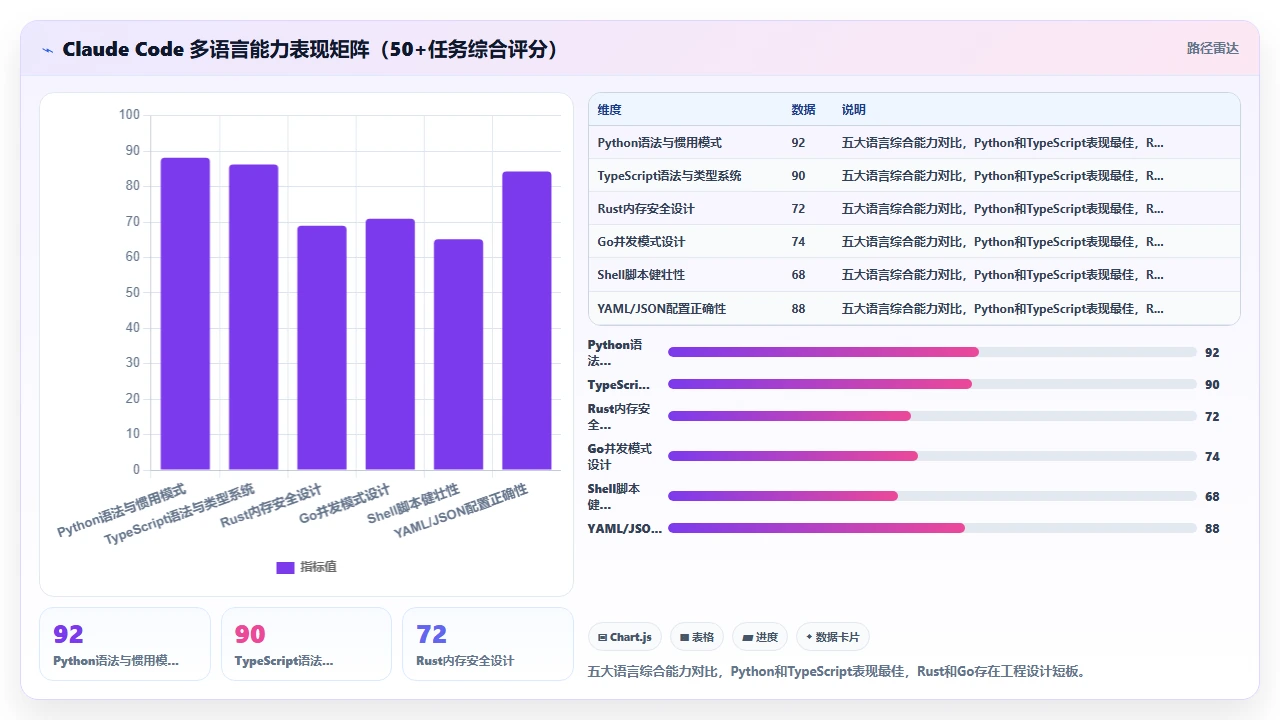Open the 路径雷达 link in header
1280x720 pixels.
1212,48
